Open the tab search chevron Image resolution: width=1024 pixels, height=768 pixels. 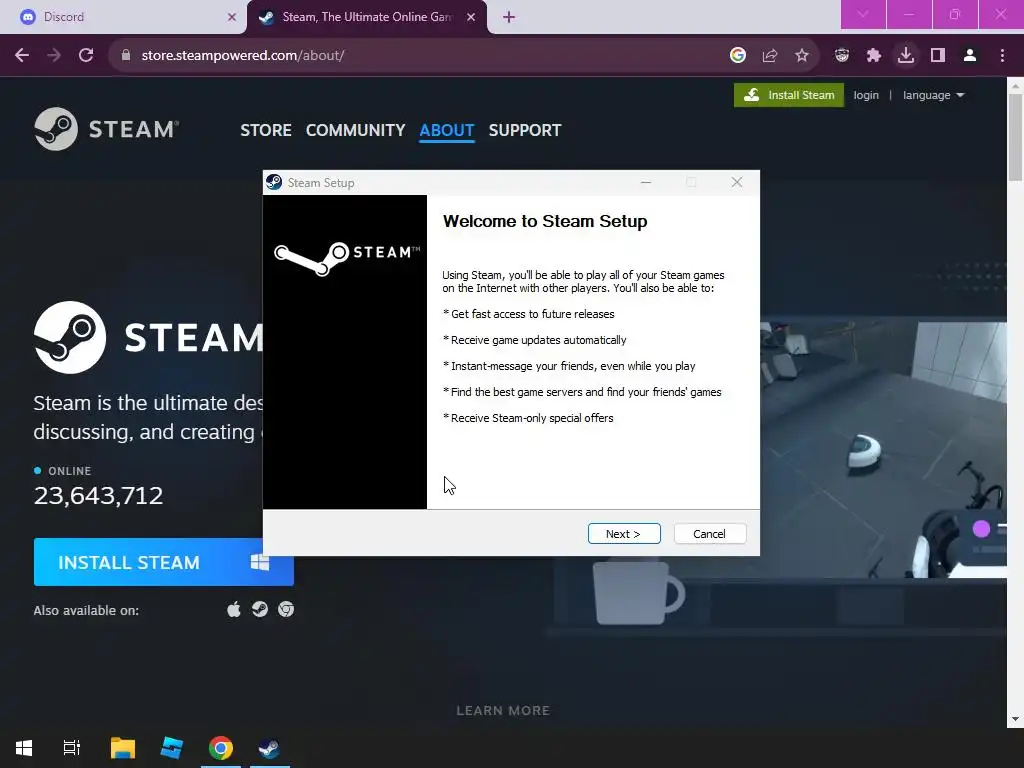tap(863, 14)
